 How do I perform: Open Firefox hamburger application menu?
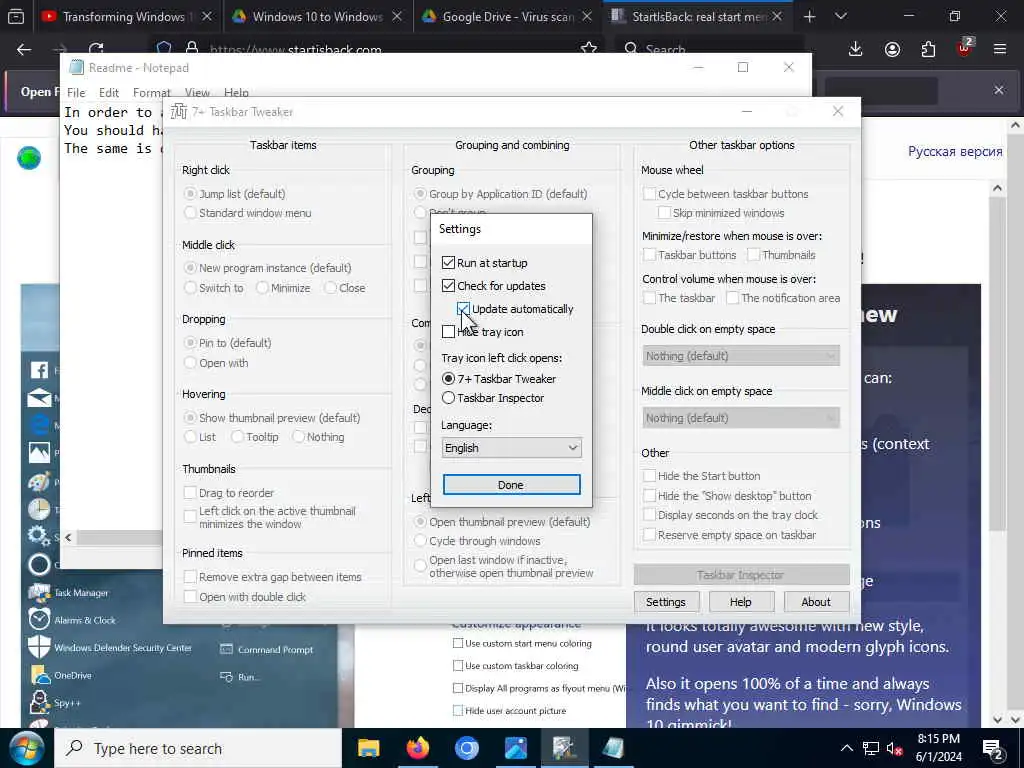tap(999, 49)
